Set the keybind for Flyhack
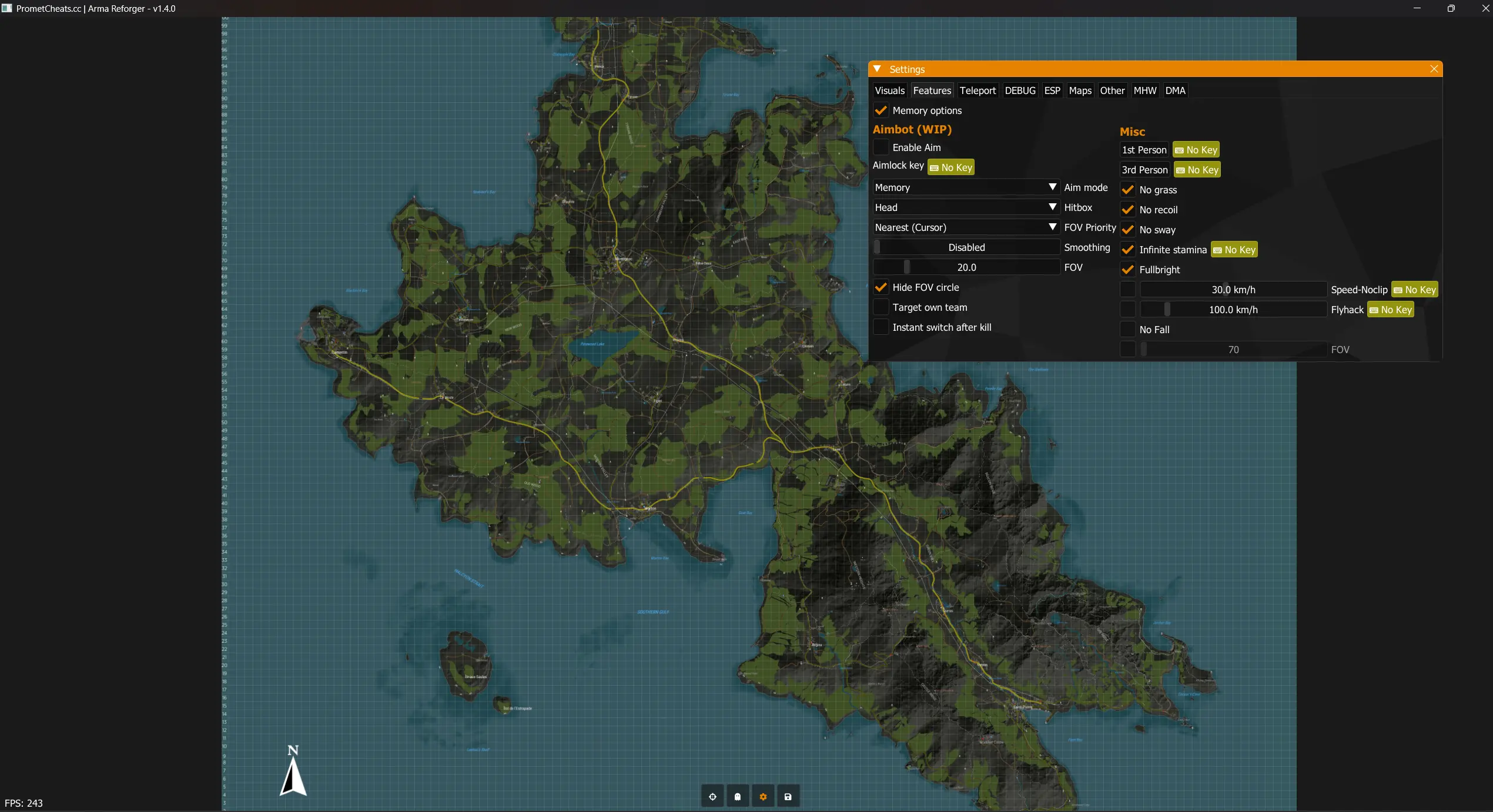The image size is (1493, 812). [x=1390, y=310]
